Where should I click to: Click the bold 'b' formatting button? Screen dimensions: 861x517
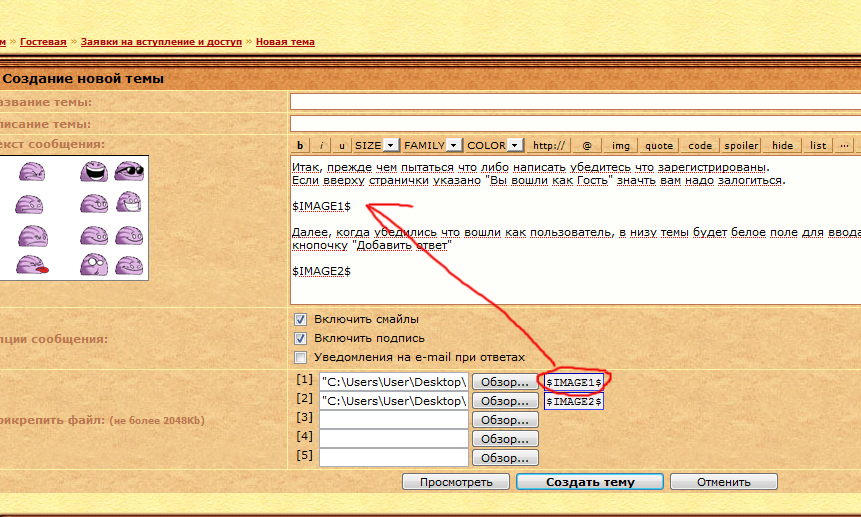pos(300,145)
